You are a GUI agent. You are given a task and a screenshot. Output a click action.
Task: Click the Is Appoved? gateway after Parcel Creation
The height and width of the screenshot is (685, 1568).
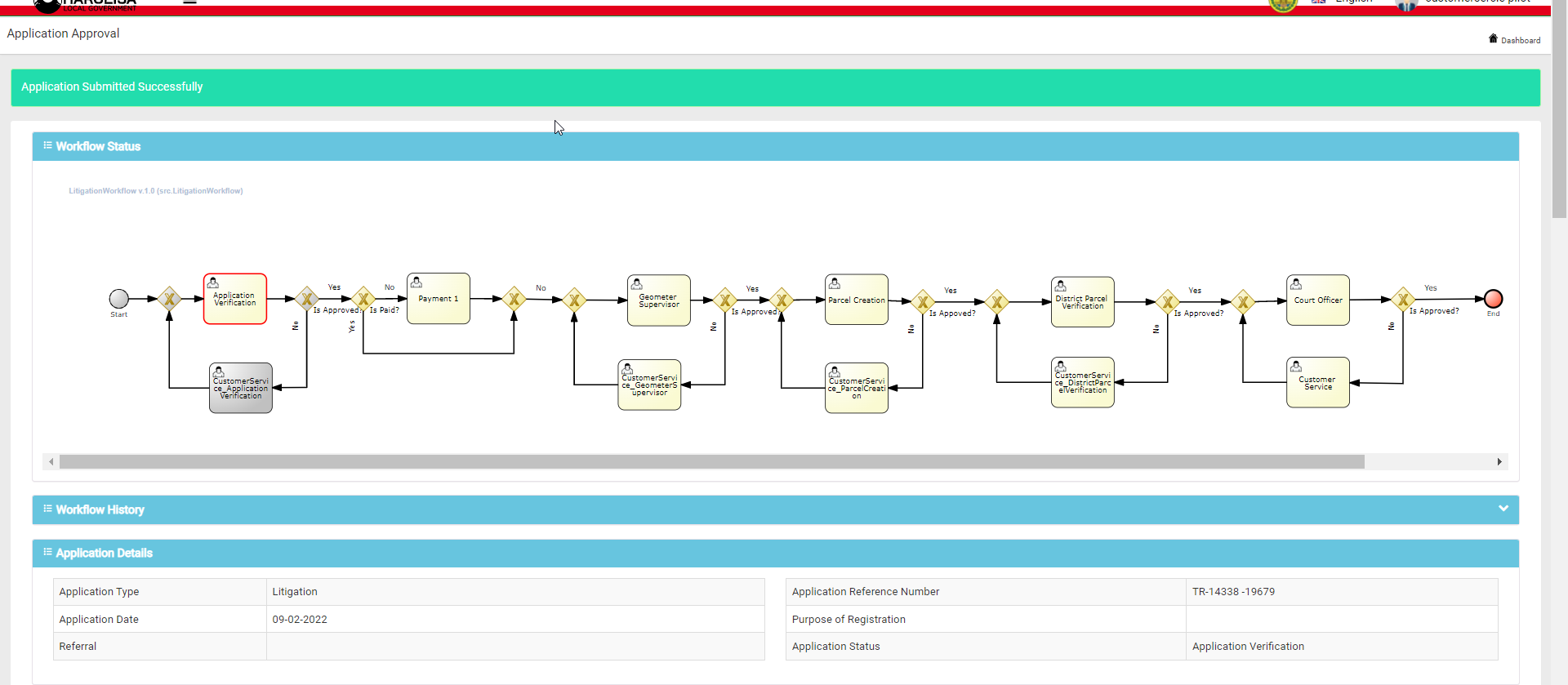pos(923,302)
